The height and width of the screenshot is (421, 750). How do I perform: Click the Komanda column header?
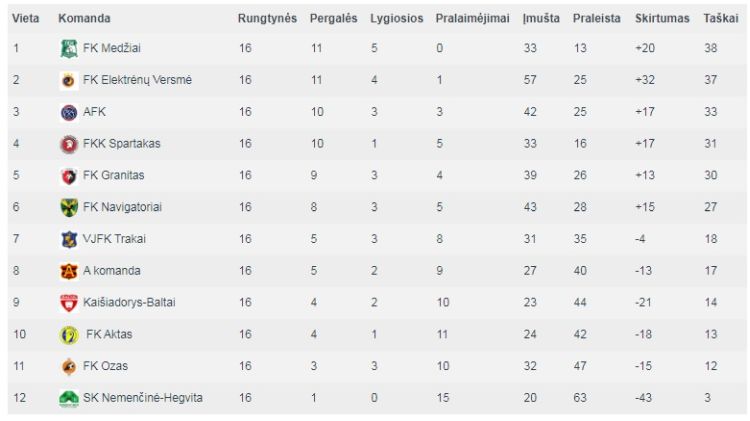[84, 18]
